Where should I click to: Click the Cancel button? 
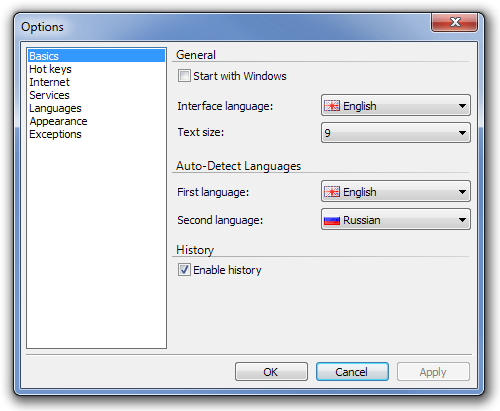coord(352,372)
